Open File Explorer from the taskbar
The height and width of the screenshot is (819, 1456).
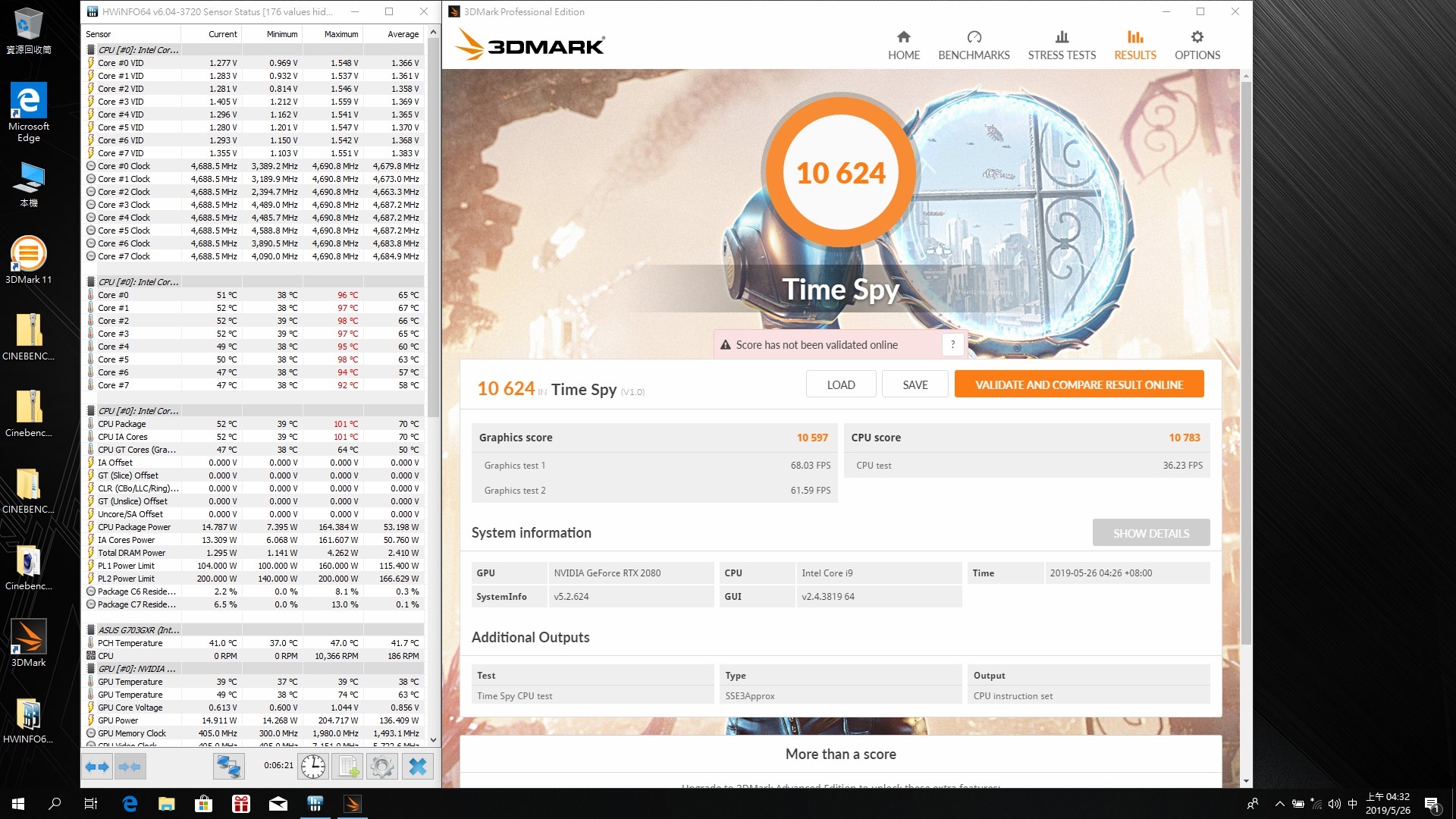(x=166, y=804)
